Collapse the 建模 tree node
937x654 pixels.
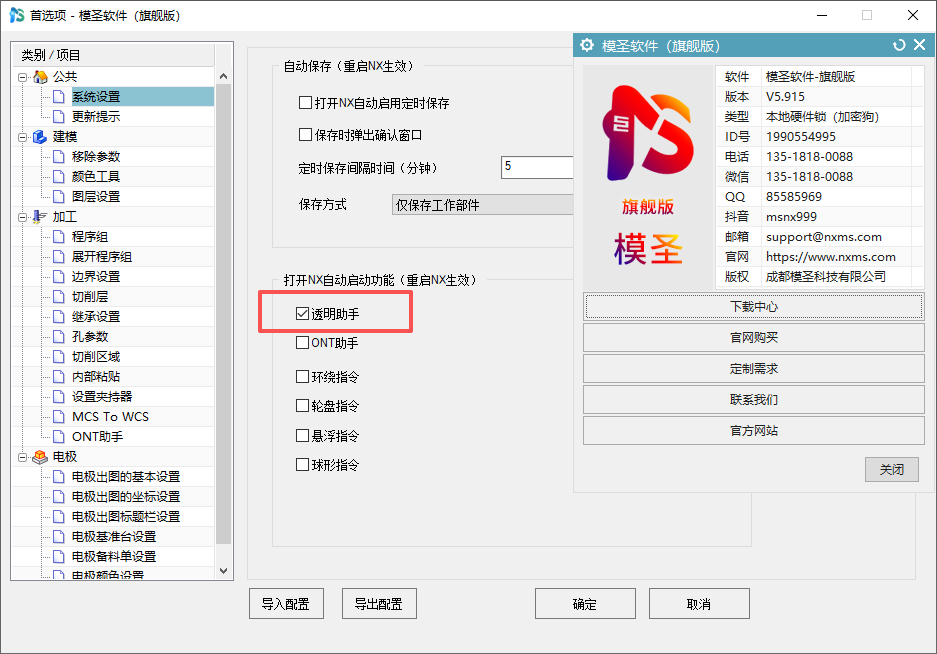(22, 137)
